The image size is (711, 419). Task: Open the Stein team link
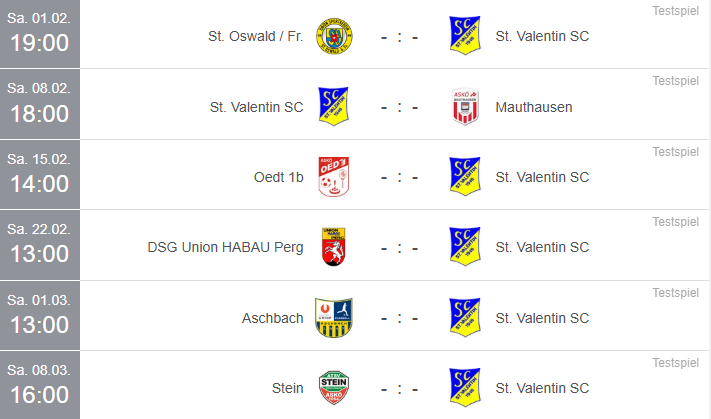coord(287,389)
